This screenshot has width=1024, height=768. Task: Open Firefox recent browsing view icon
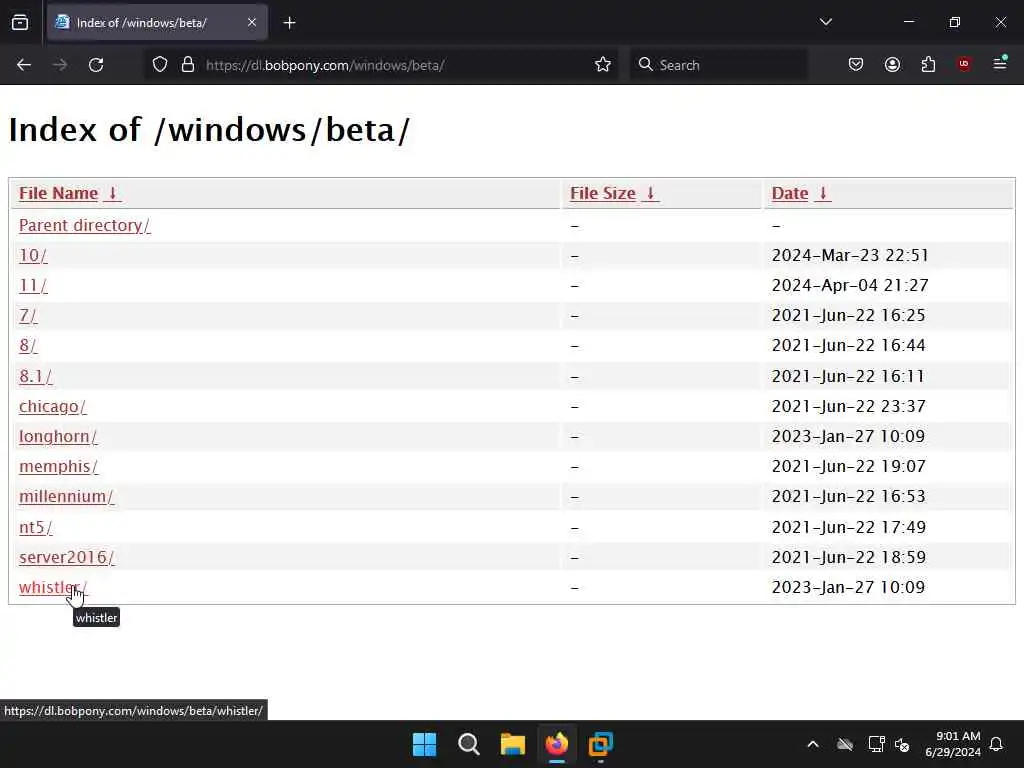[20, 23]
